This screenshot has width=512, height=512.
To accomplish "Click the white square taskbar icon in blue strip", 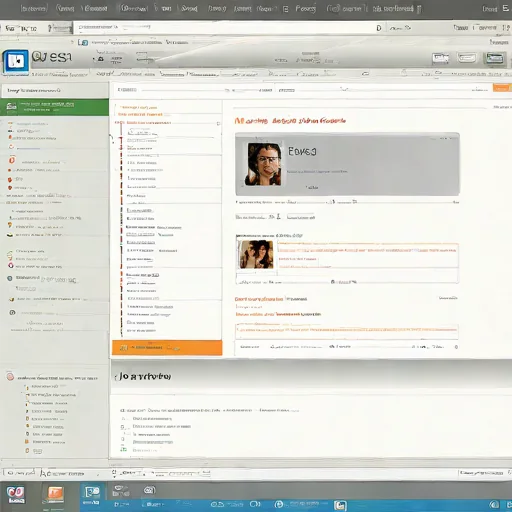I will [x=340, y=505].
